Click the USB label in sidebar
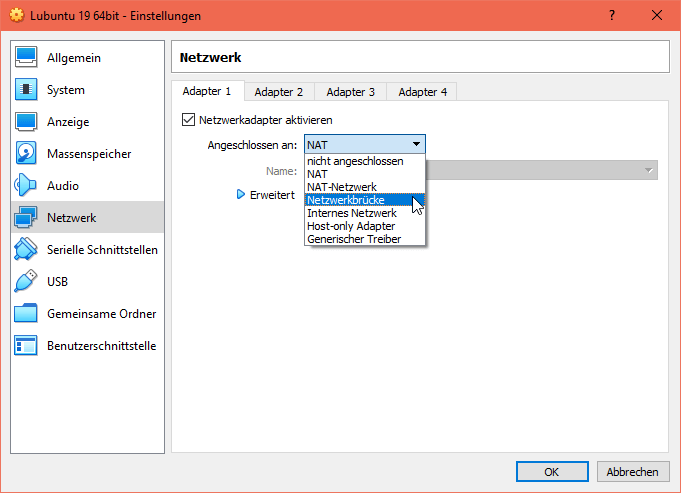This screenshot has width=681, height=493. point(57,281)
